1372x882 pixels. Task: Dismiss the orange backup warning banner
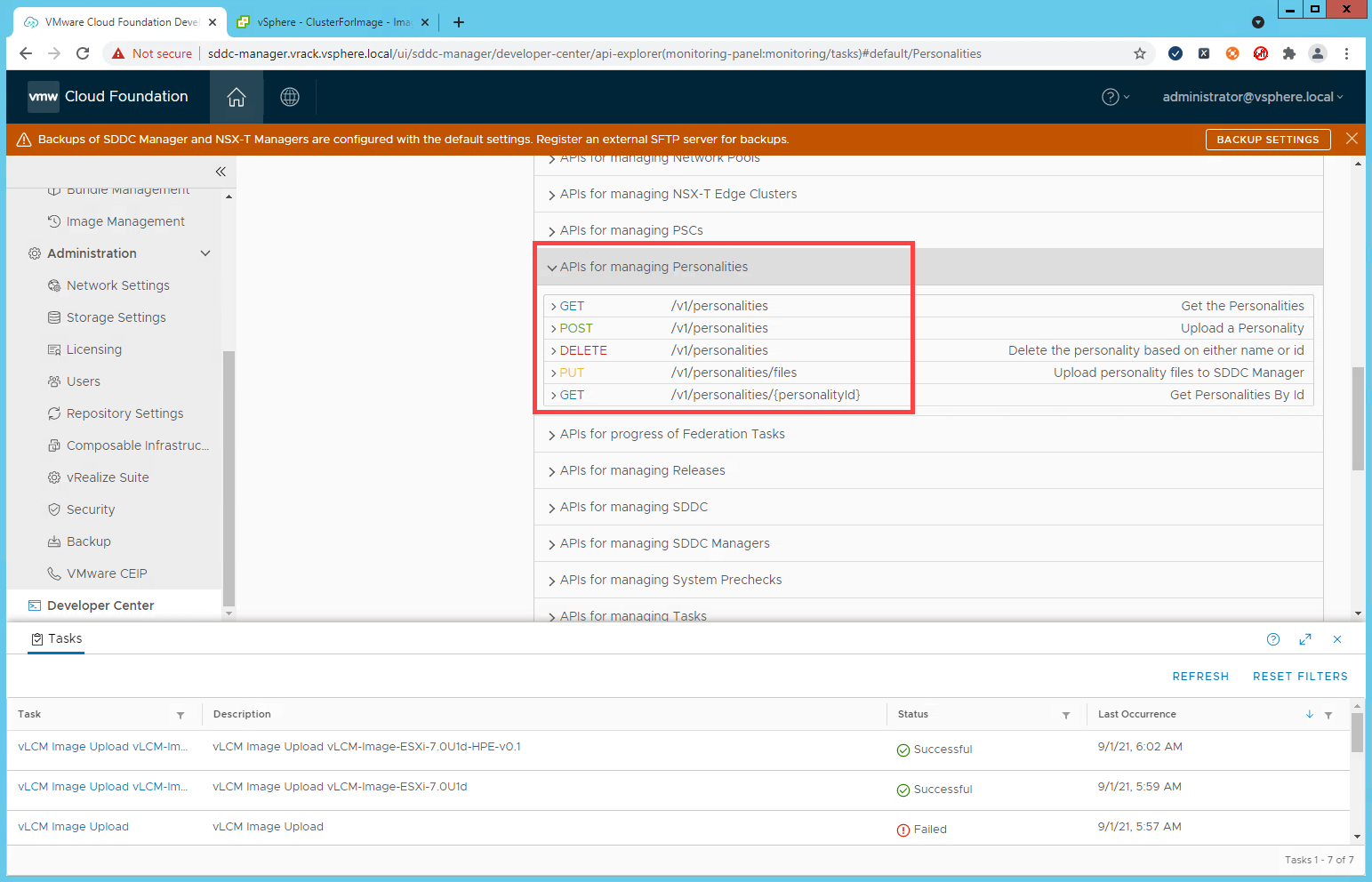click(1352, 139)
